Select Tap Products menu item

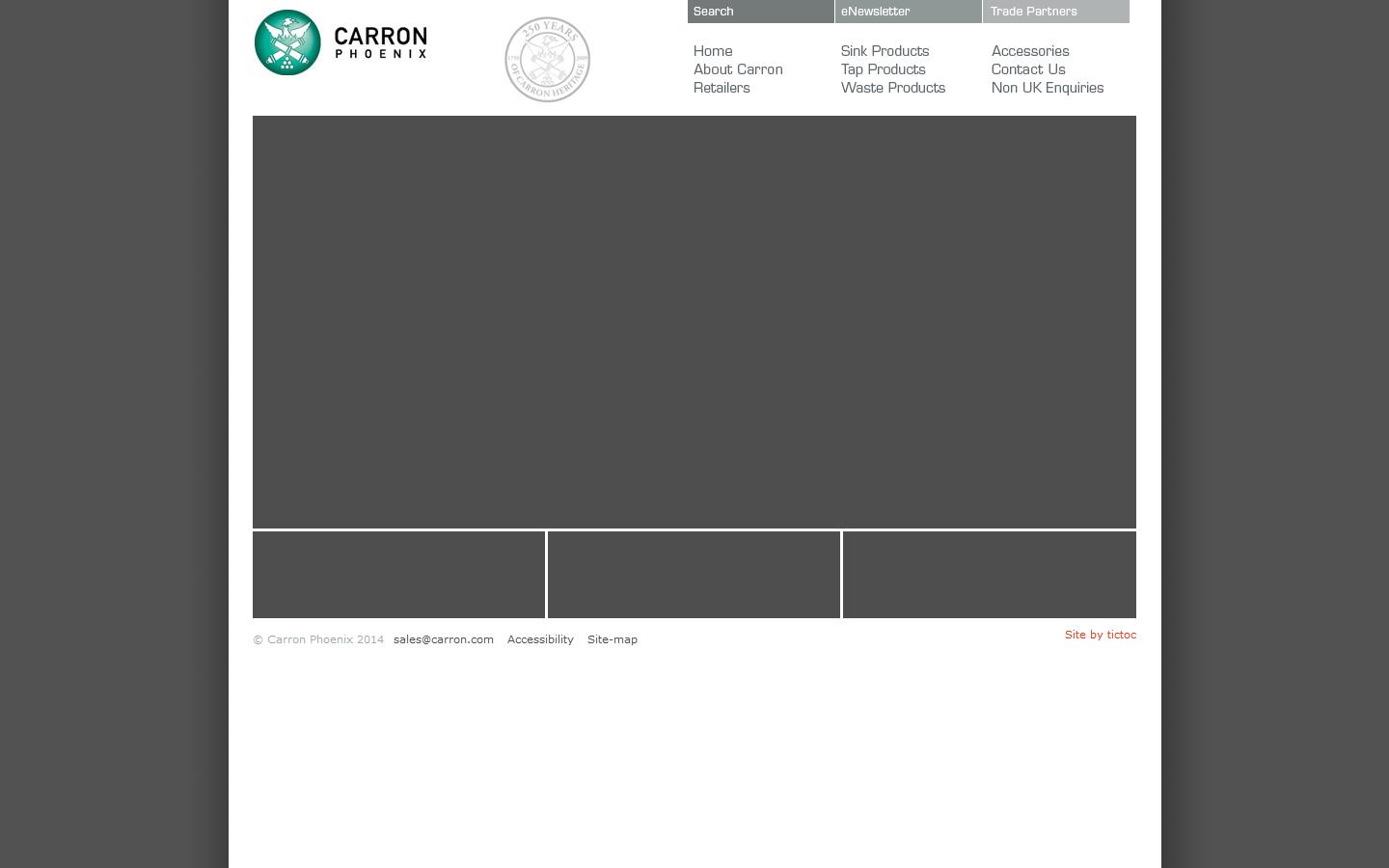point(883,69)
